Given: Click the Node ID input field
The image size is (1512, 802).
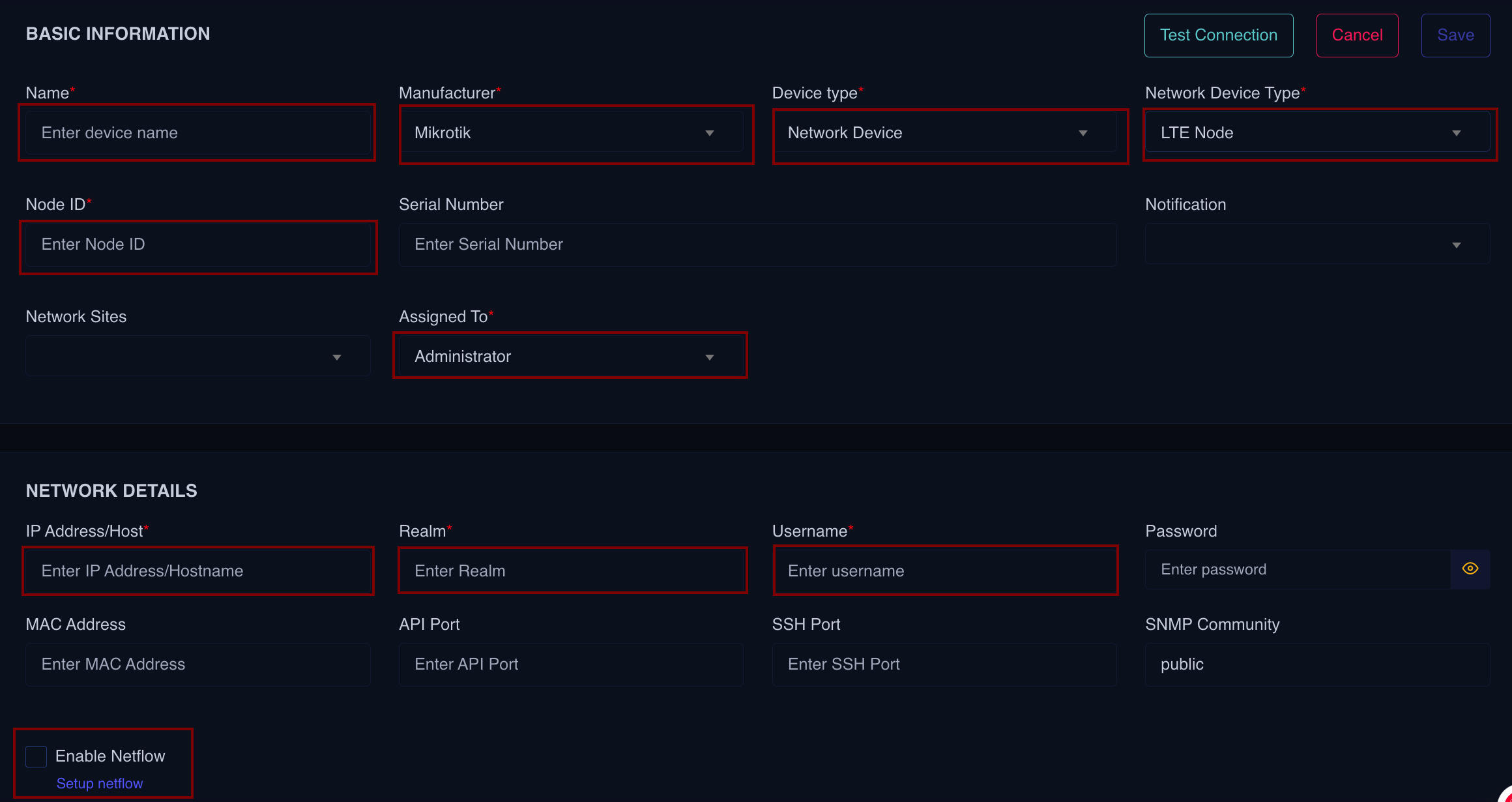Looking at the screenshot, I should coord(197,245).
